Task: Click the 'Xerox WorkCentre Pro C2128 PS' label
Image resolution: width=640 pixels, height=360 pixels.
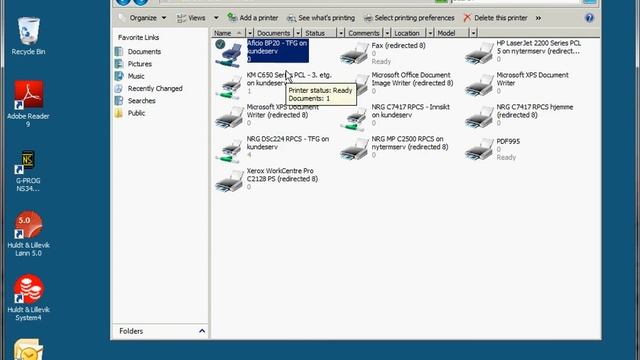Action: (x=282, y=175)
